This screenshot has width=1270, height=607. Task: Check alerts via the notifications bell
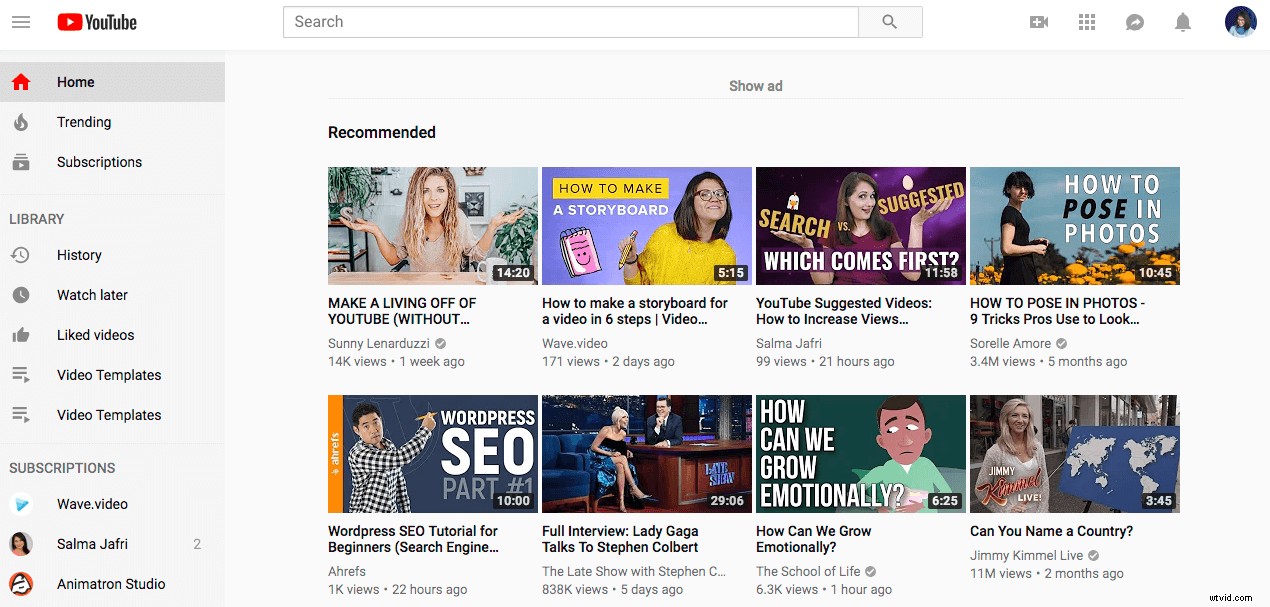[x=1183, y=21]
